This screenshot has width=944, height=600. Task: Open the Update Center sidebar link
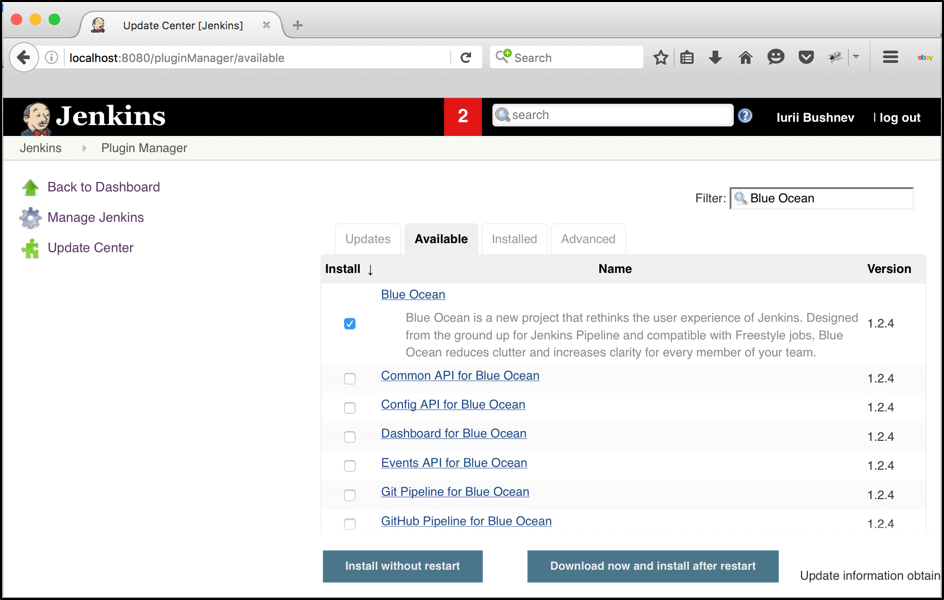click(90, 248)
